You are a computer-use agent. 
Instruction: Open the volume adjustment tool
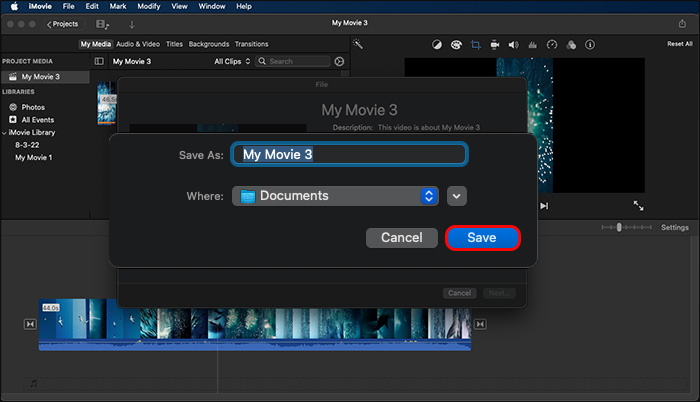[x=513, y=45]
